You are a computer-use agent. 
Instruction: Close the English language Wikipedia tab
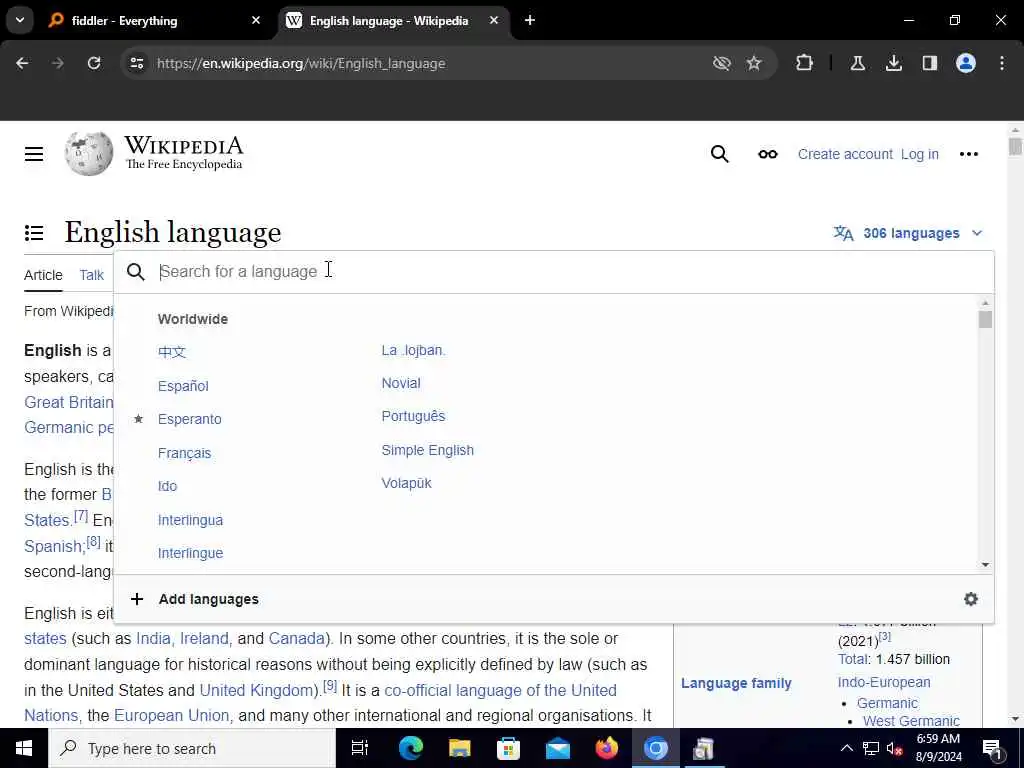[494, 20]
